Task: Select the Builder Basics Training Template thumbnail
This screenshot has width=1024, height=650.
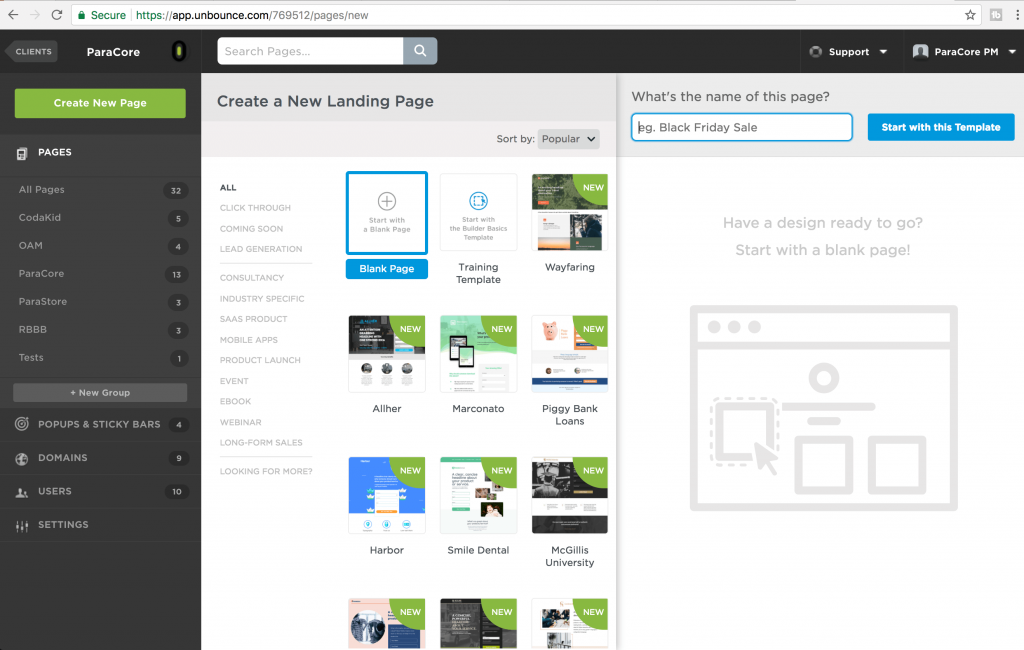Action: pos(478,212)
